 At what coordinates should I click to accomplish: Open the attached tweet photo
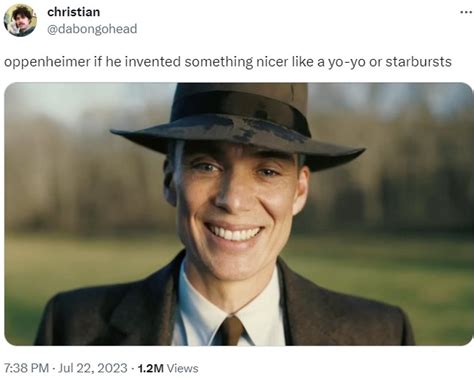pyautogui.click(x=238, y=214)
